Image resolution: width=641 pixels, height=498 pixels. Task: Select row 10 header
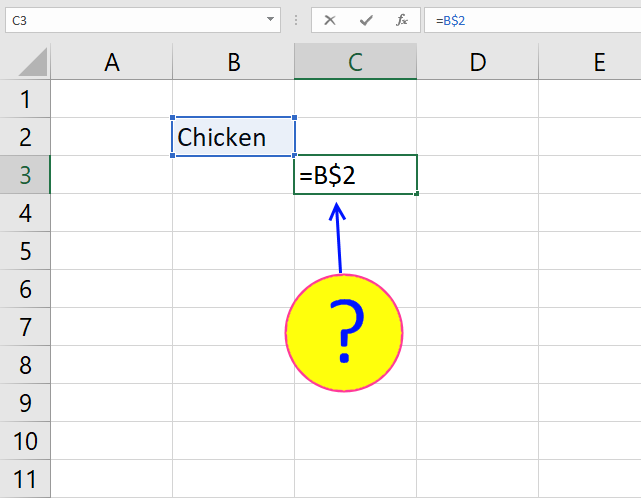[x=25, y=441]
